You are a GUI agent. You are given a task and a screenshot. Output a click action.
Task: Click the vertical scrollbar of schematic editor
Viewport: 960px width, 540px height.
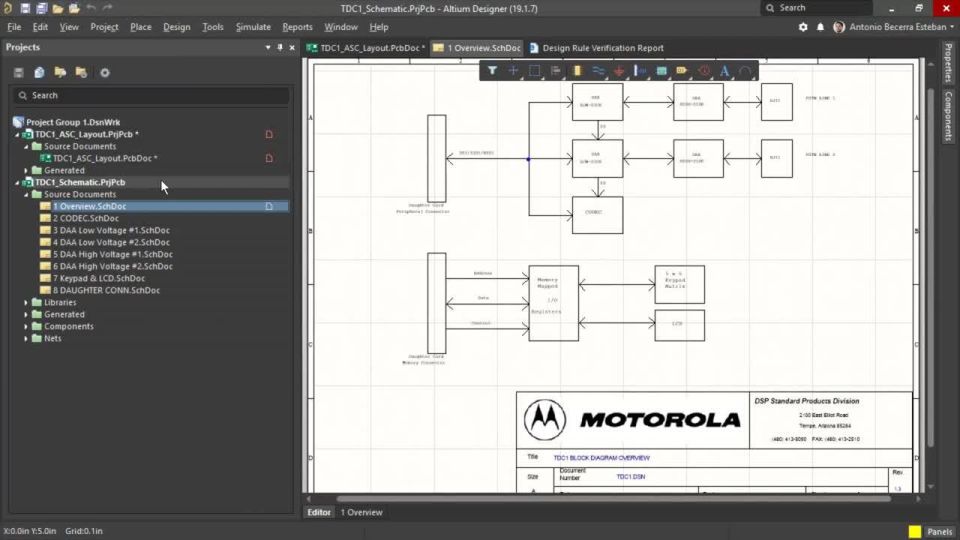[931, 267]
